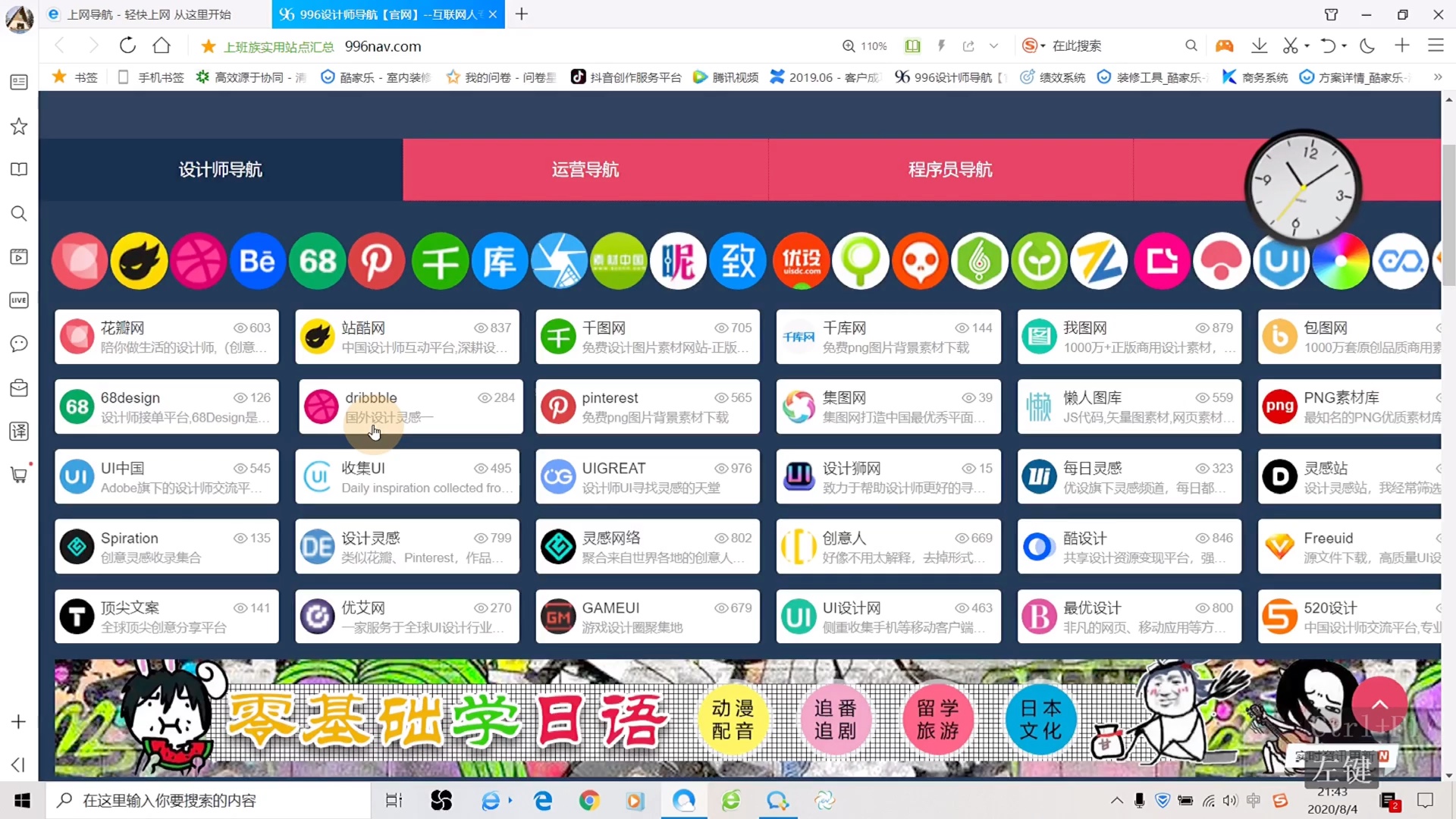Click the sidebar LIVE icon

pos(19,300)
